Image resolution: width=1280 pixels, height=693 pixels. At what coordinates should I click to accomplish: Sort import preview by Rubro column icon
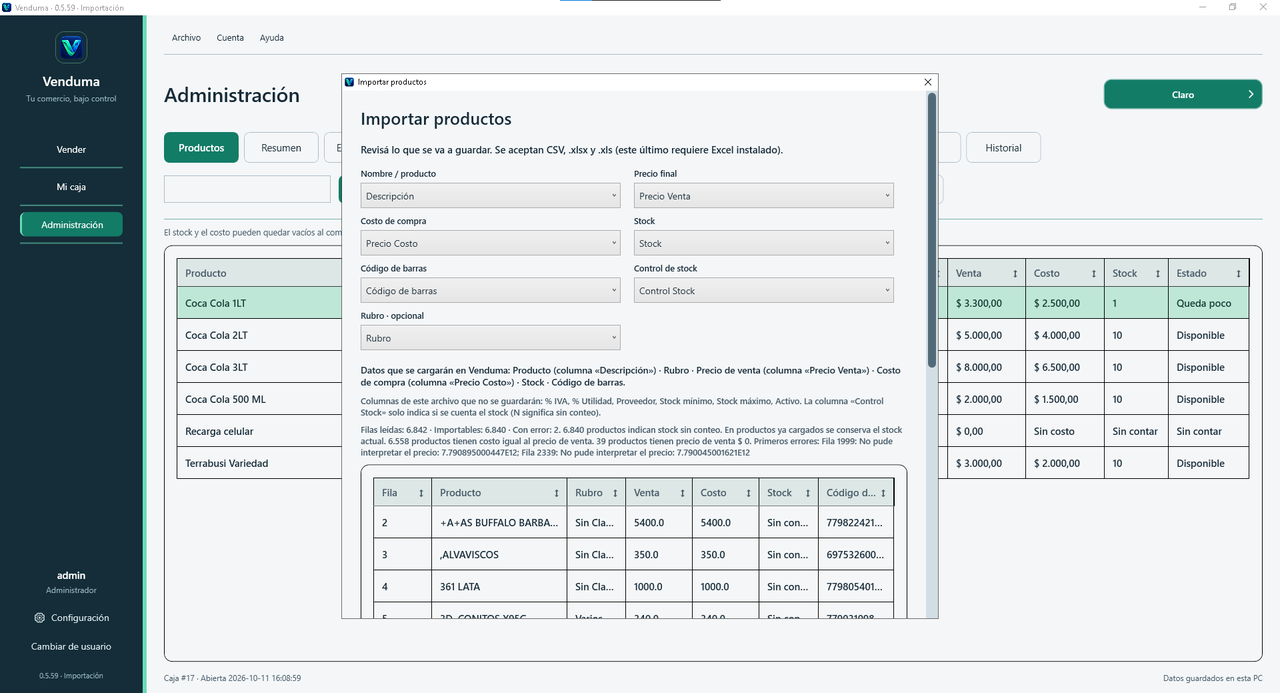click(x=616, y=493)
